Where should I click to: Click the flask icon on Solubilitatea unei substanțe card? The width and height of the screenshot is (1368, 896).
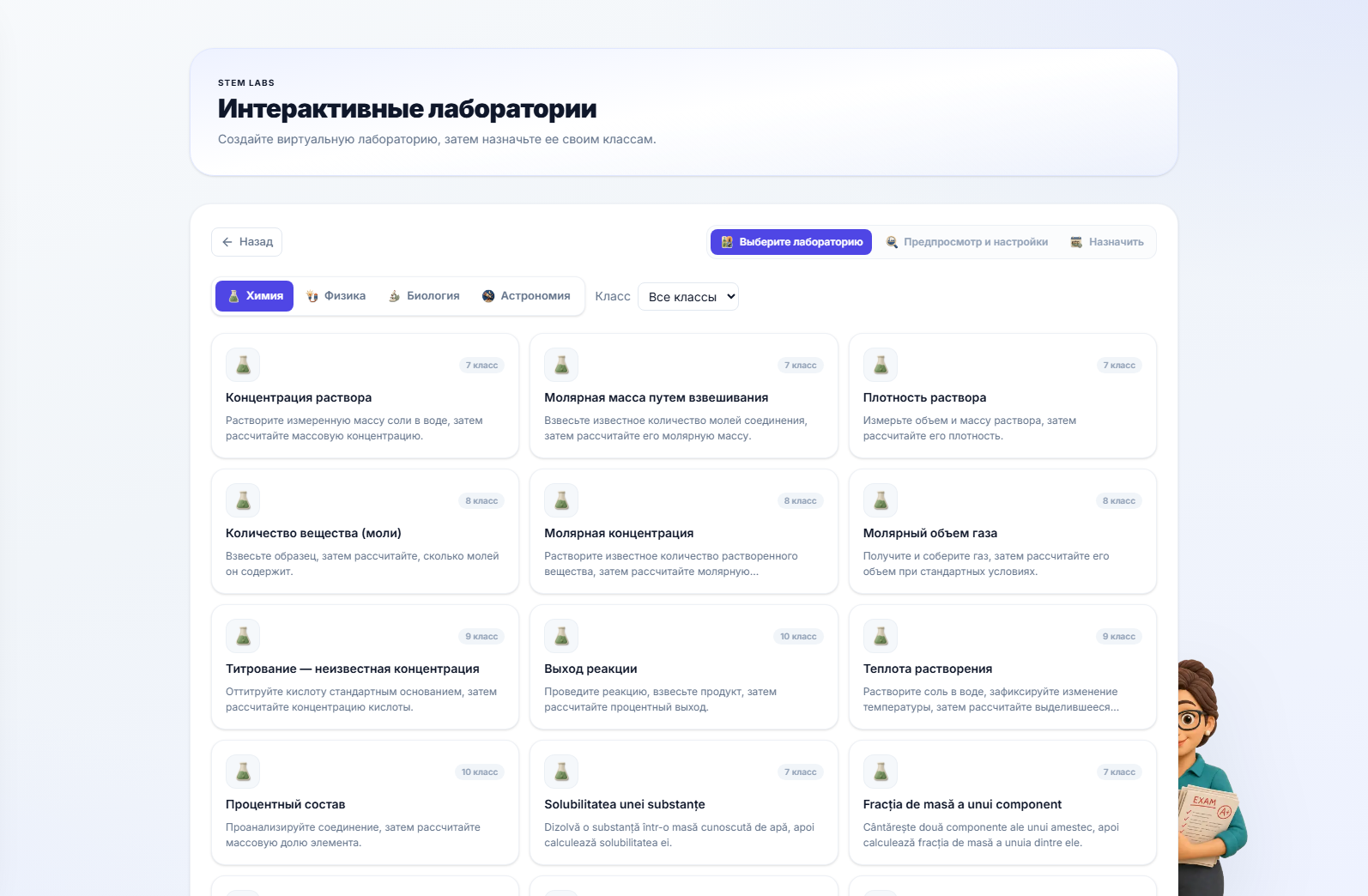click(x=561, y=772)
